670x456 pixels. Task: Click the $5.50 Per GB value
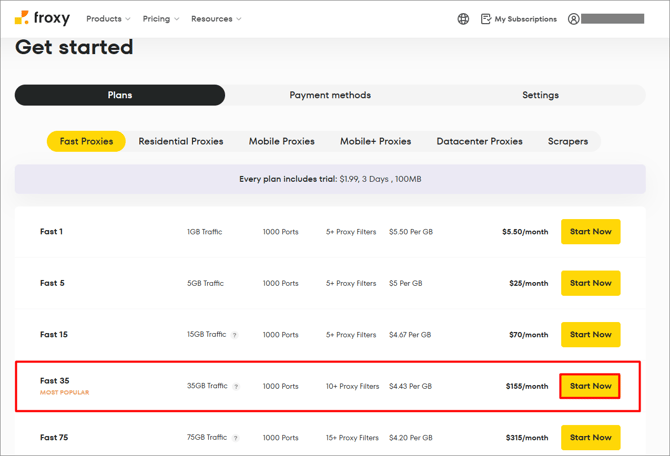coord(411,232)
